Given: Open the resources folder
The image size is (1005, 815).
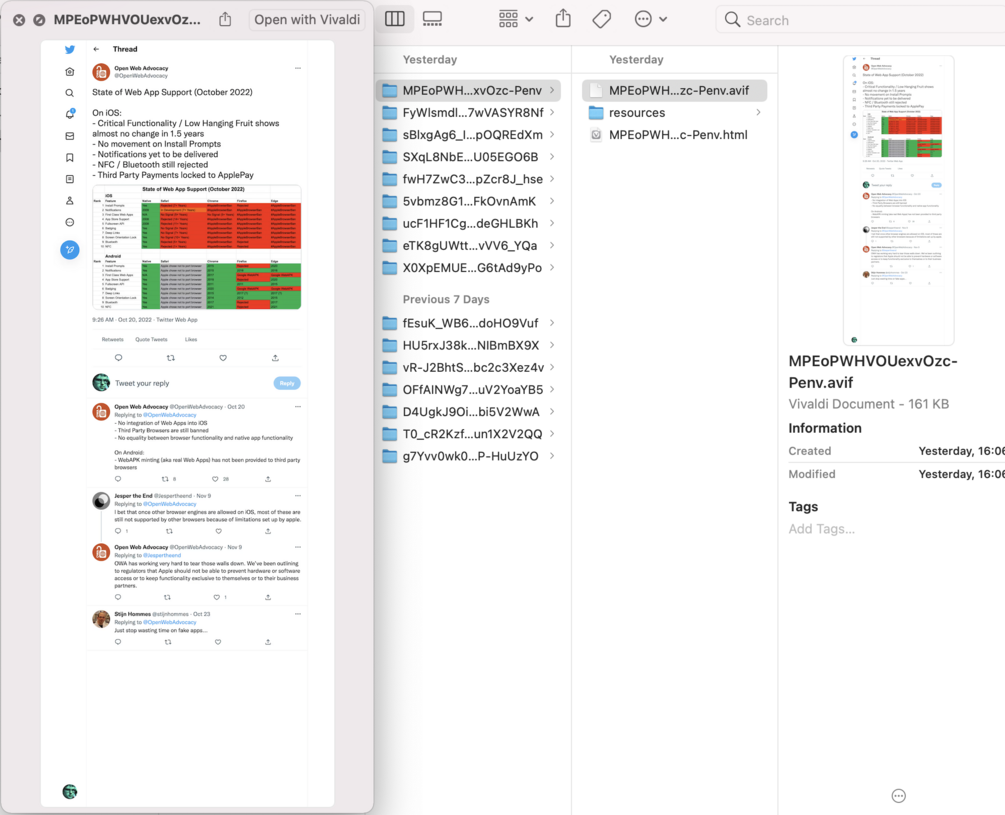Looking at the screenshot, I should click(x=675, y=113).
